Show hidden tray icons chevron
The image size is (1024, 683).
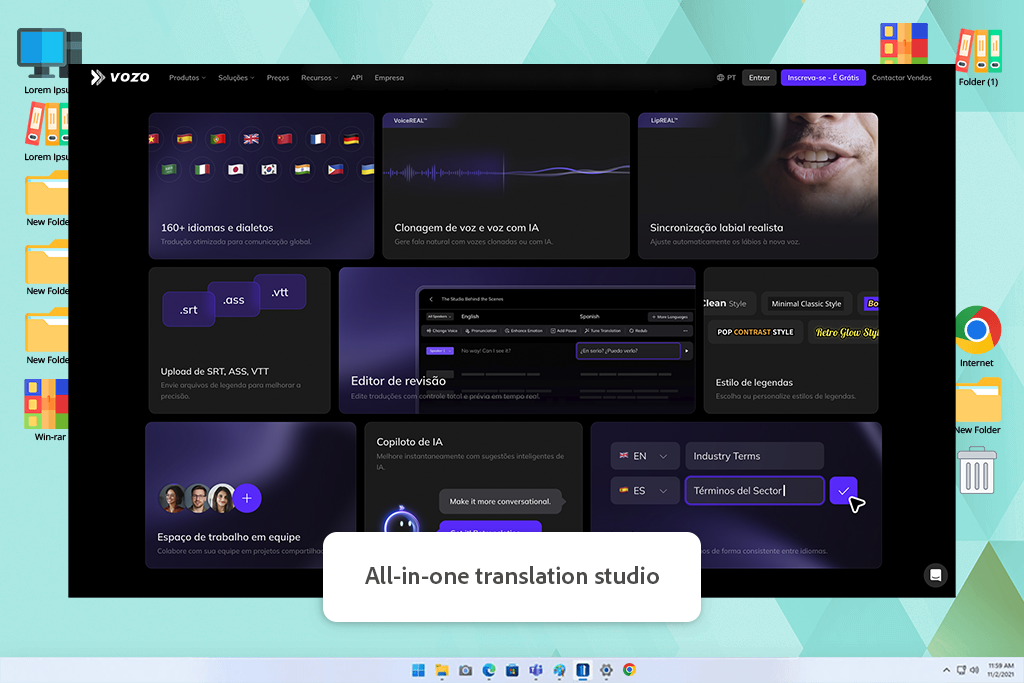(x=946, y=670)
